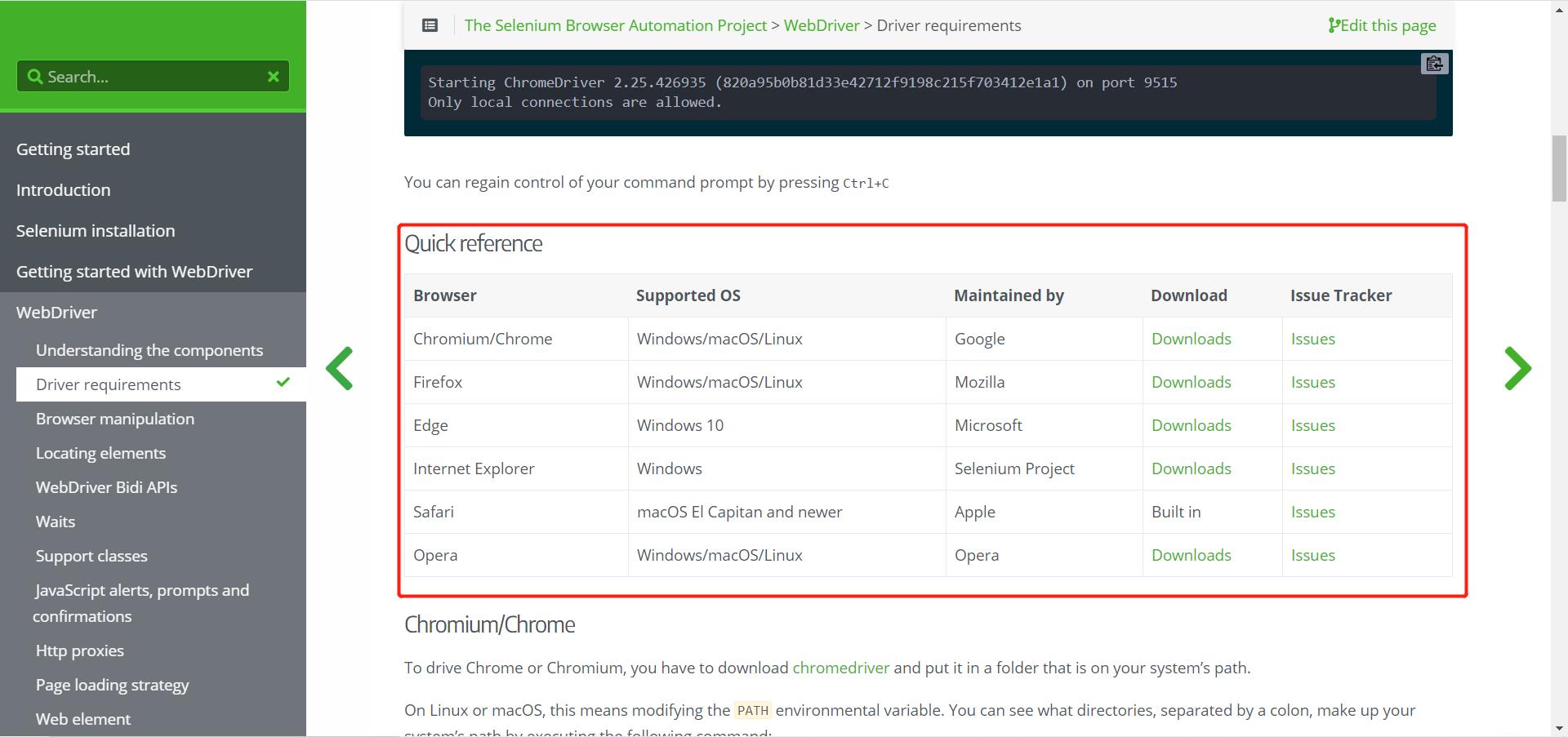Open Introduction menu section
The image size is (1568, 737).
[x=63, y=190]
